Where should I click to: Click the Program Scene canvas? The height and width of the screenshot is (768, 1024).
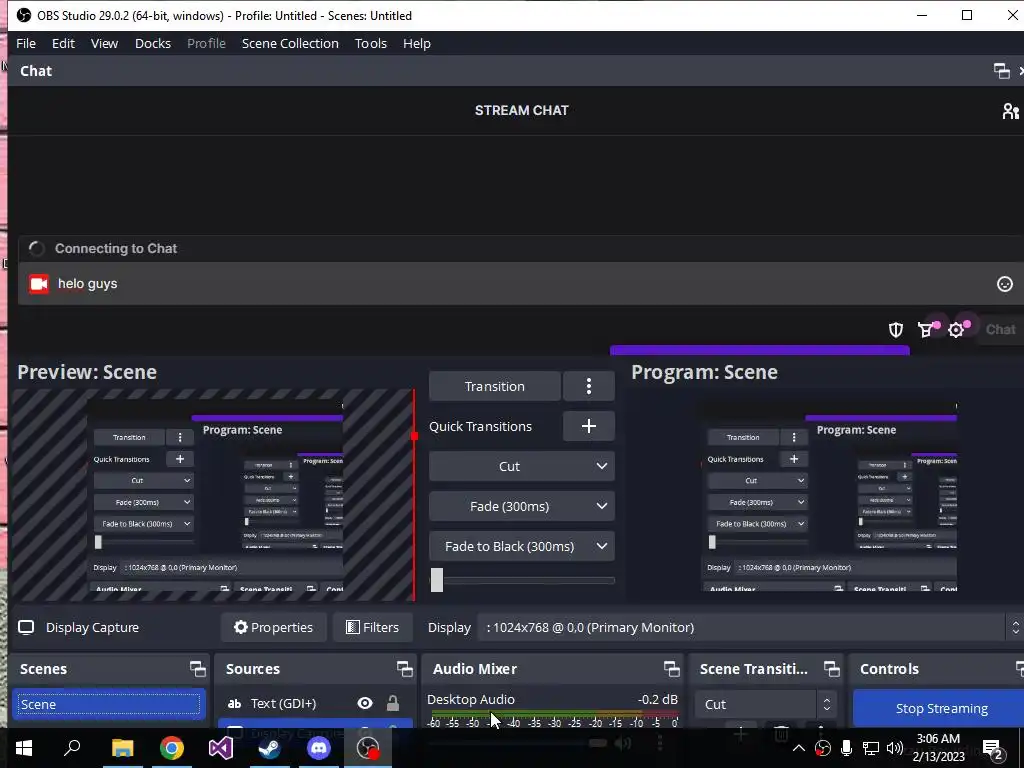pos(827,495)
